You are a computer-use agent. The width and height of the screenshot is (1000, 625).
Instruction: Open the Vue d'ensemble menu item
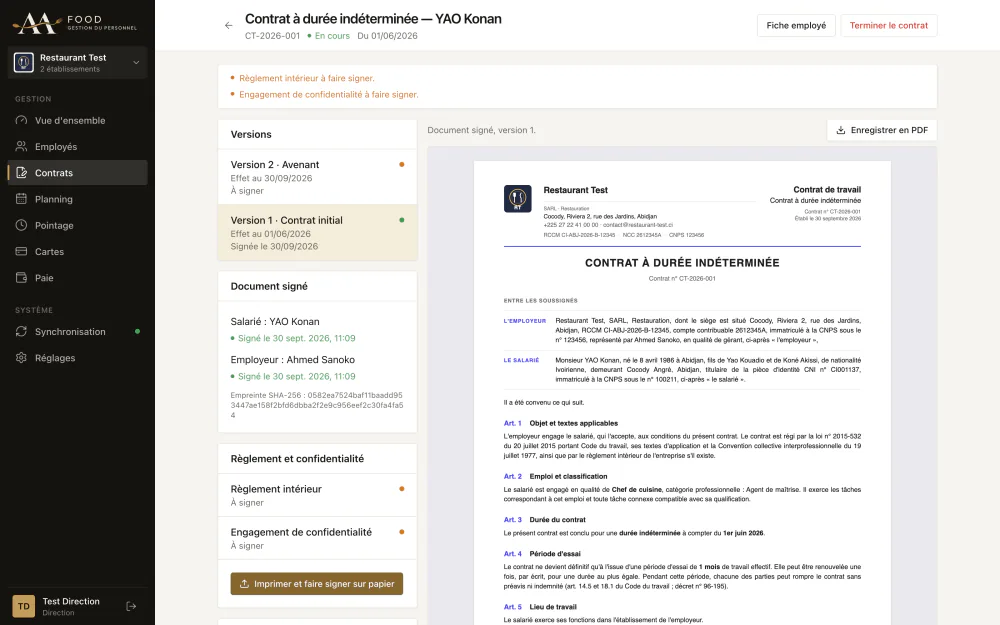[78, 121]
